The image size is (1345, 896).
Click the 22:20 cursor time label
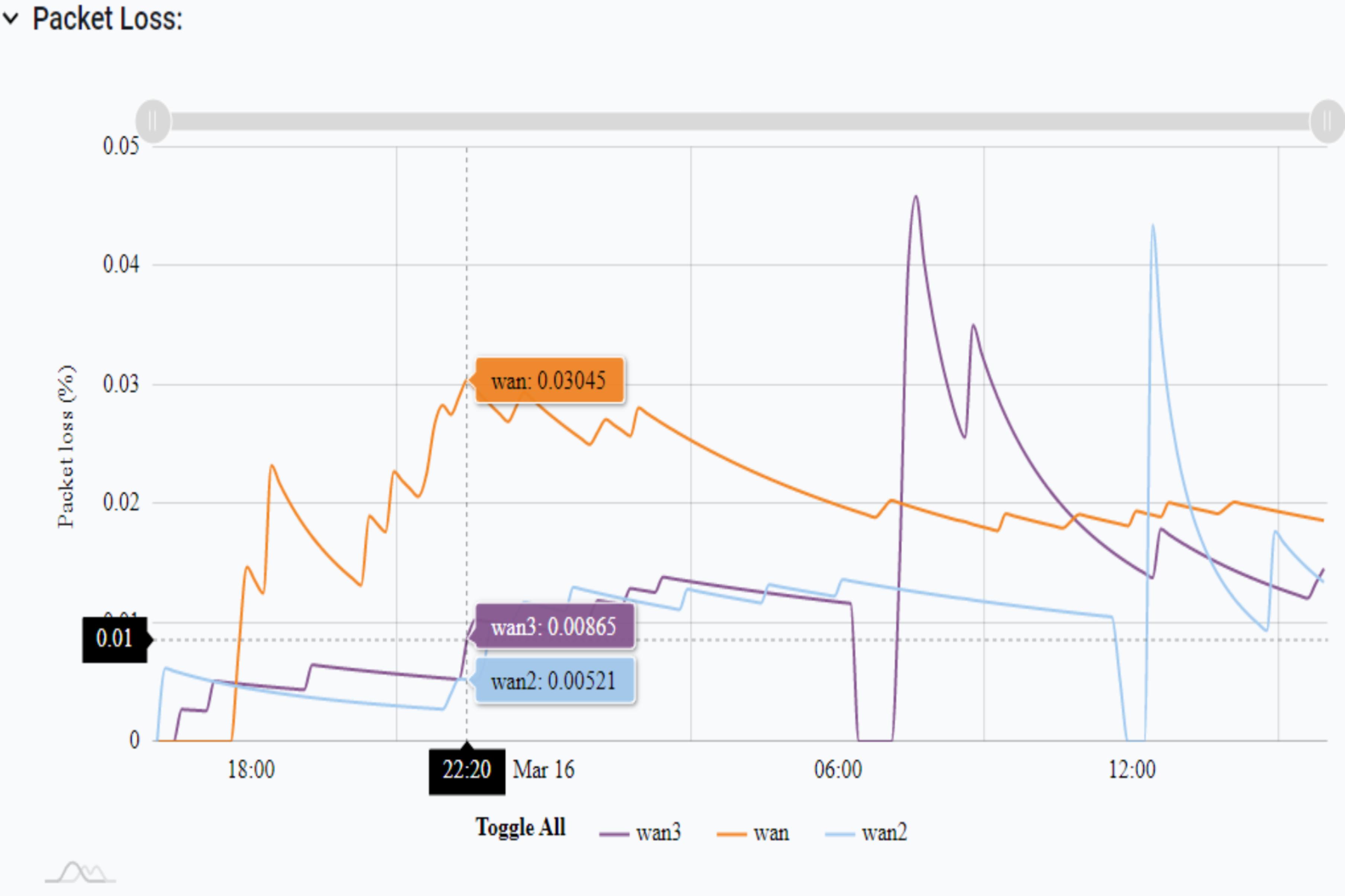point(466,770)
